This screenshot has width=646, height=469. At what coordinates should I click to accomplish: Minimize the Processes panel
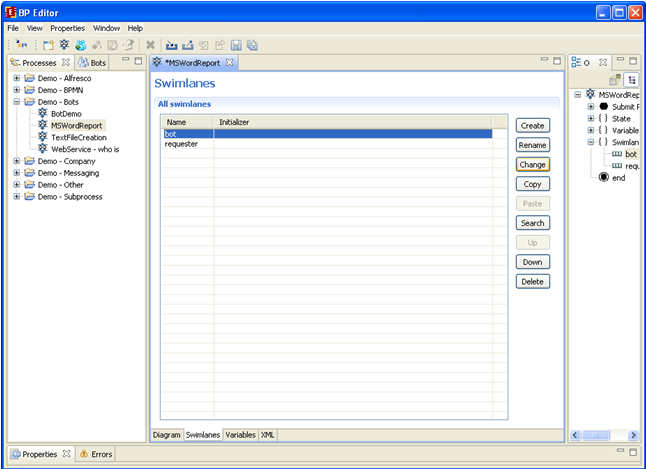click(x=126, y=60)
